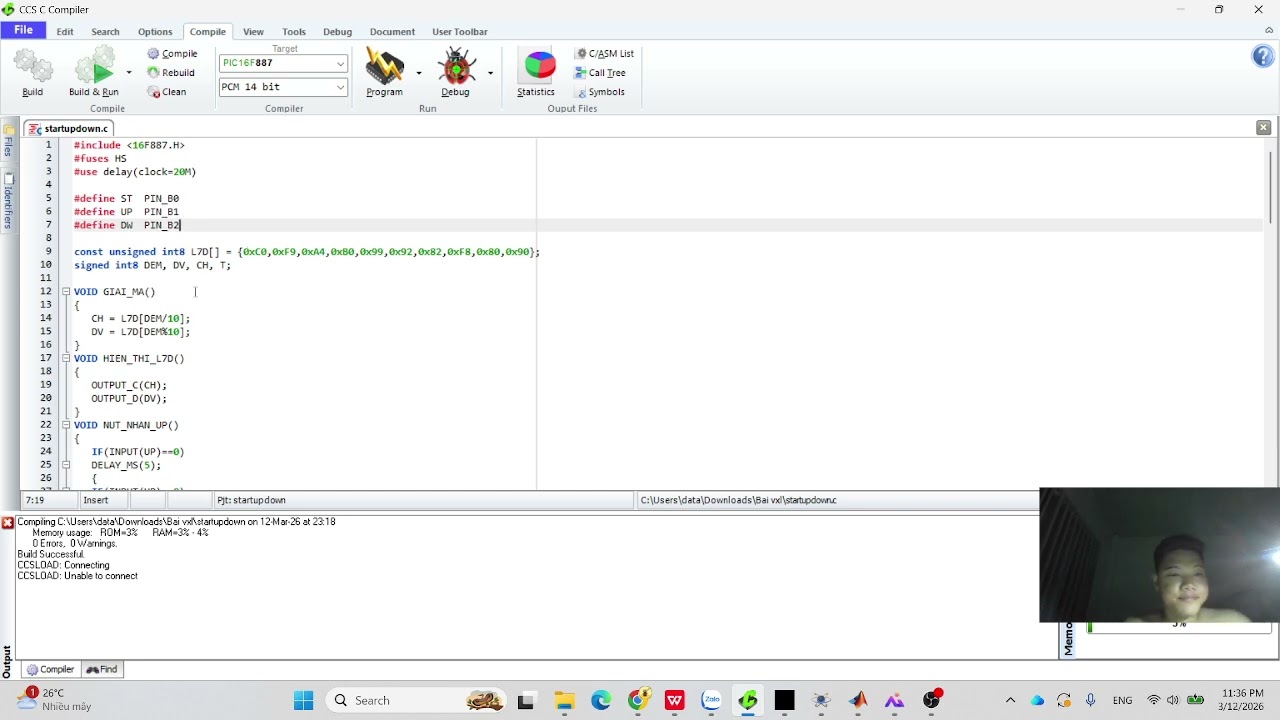
Task: Click the 'CCSLOAD: Unable to connect' output line
Action: (x=77, y=576)
